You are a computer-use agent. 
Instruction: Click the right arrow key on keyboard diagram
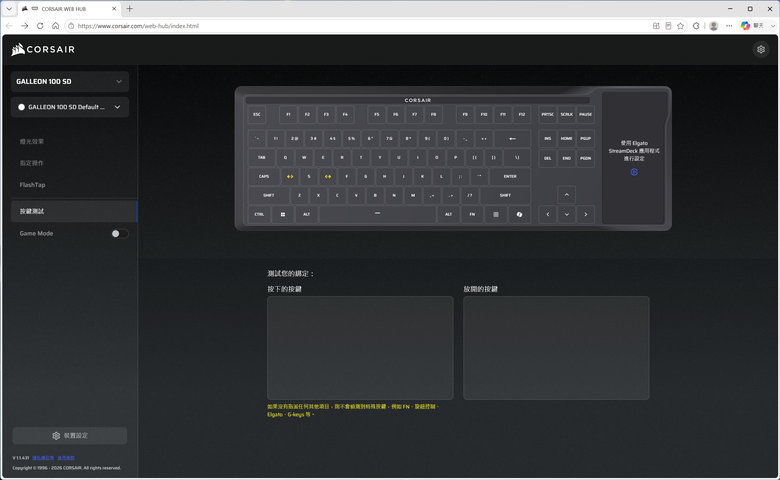pyautogui.click(x=585, y=214)
